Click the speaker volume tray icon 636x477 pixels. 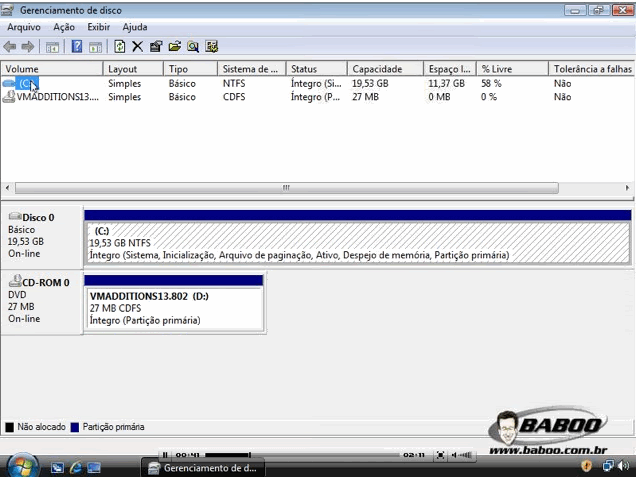pyautogui.click(x=624, y=466)
